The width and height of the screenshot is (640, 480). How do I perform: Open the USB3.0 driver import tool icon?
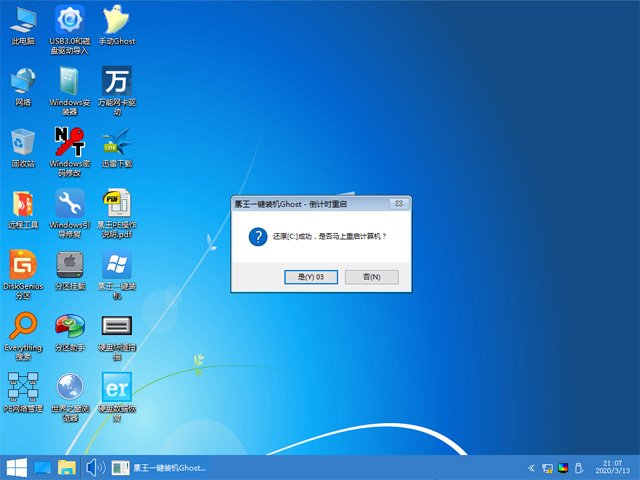tap(69, 19)
